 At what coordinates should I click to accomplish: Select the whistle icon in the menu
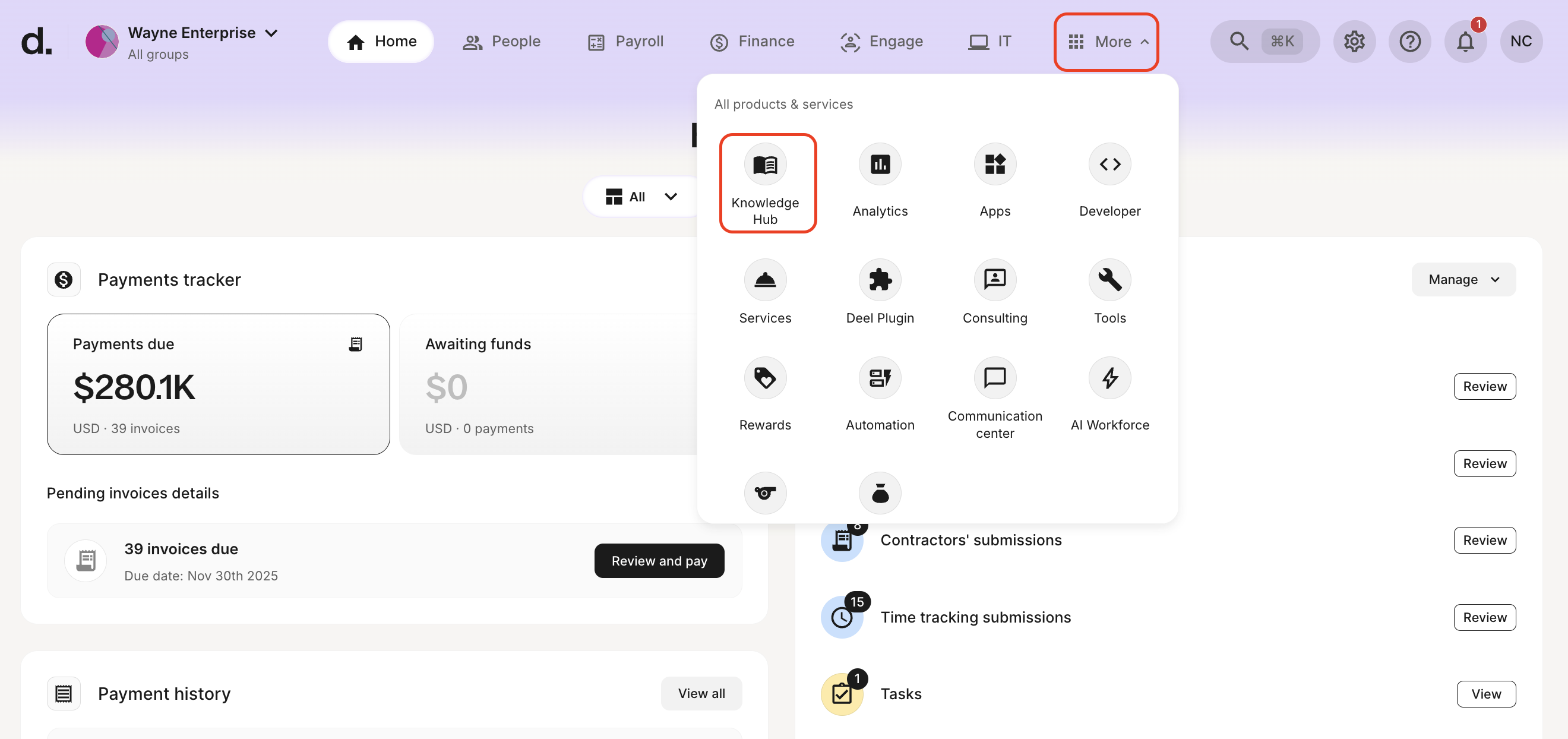click(764, 493)
